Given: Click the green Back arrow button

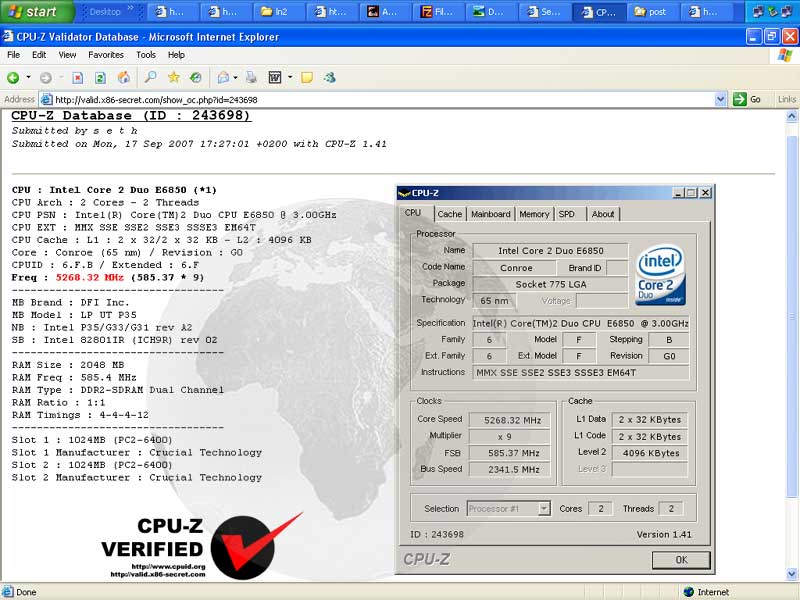Looking at the screenshot, I should click(13, 78).
